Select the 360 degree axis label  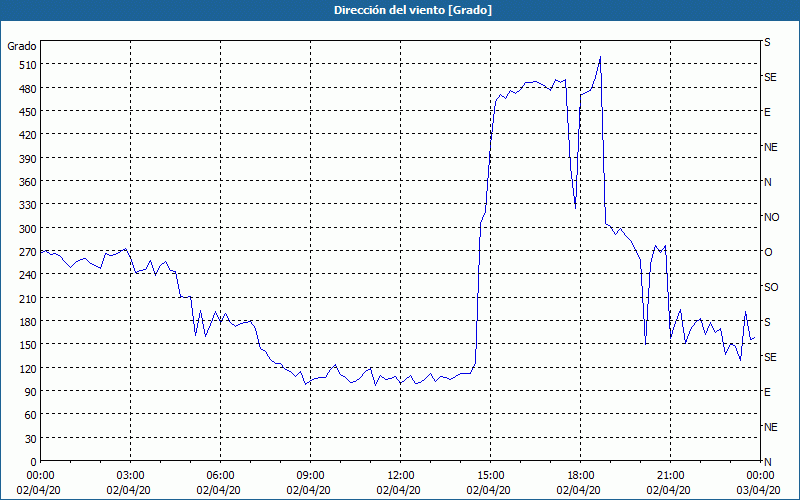tap(28, 182)
